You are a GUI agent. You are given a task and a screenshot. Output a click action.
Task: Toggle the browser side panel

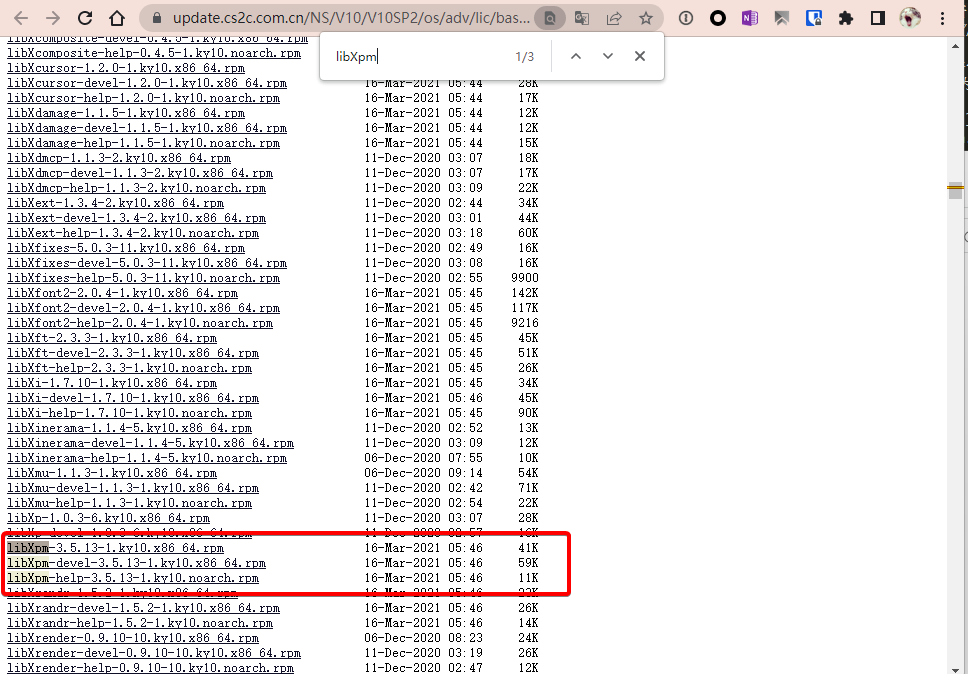(878, 19)
